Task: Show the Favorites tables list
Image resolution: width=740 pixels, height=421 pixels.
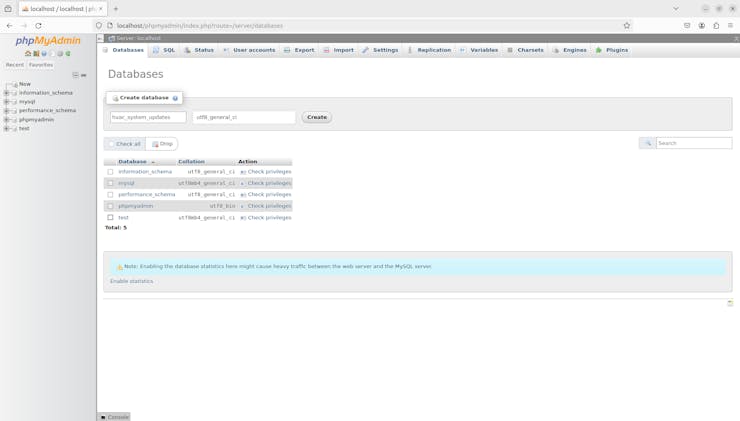Action: coord(41,65)
